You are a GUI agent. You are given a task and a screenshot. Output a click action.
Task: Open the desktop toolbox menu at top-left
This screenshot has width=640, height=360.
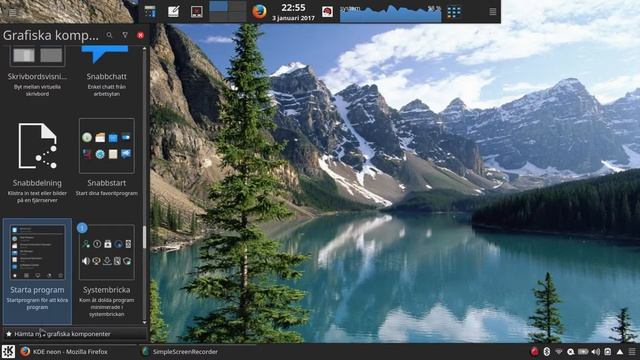pos(13,13)
